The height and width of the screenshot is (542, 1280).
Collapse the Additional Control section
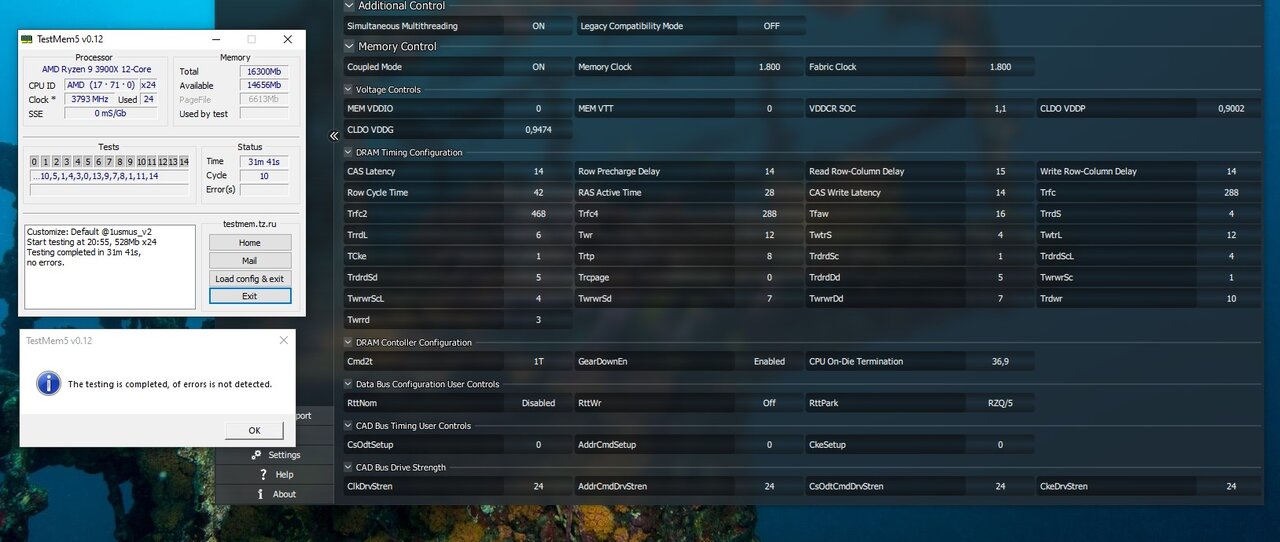point(349,6)
